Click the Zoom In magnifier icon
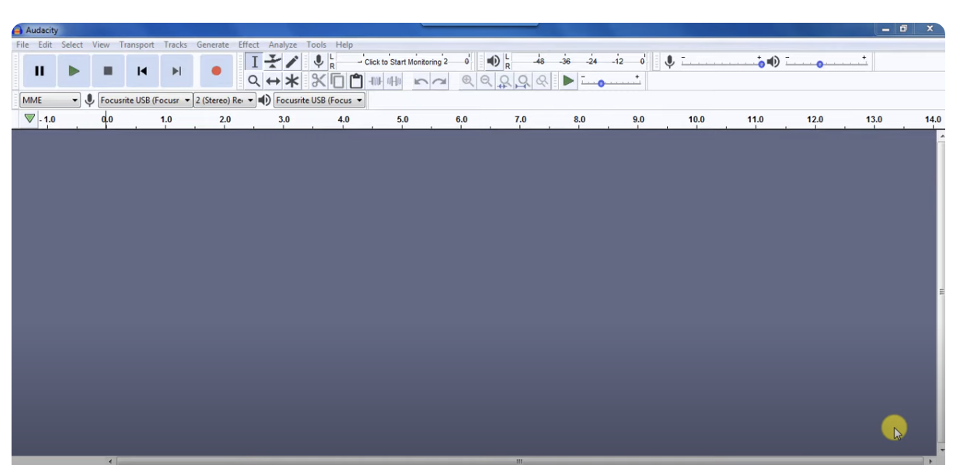Screen dimensions: 960x466 [467, 81]
